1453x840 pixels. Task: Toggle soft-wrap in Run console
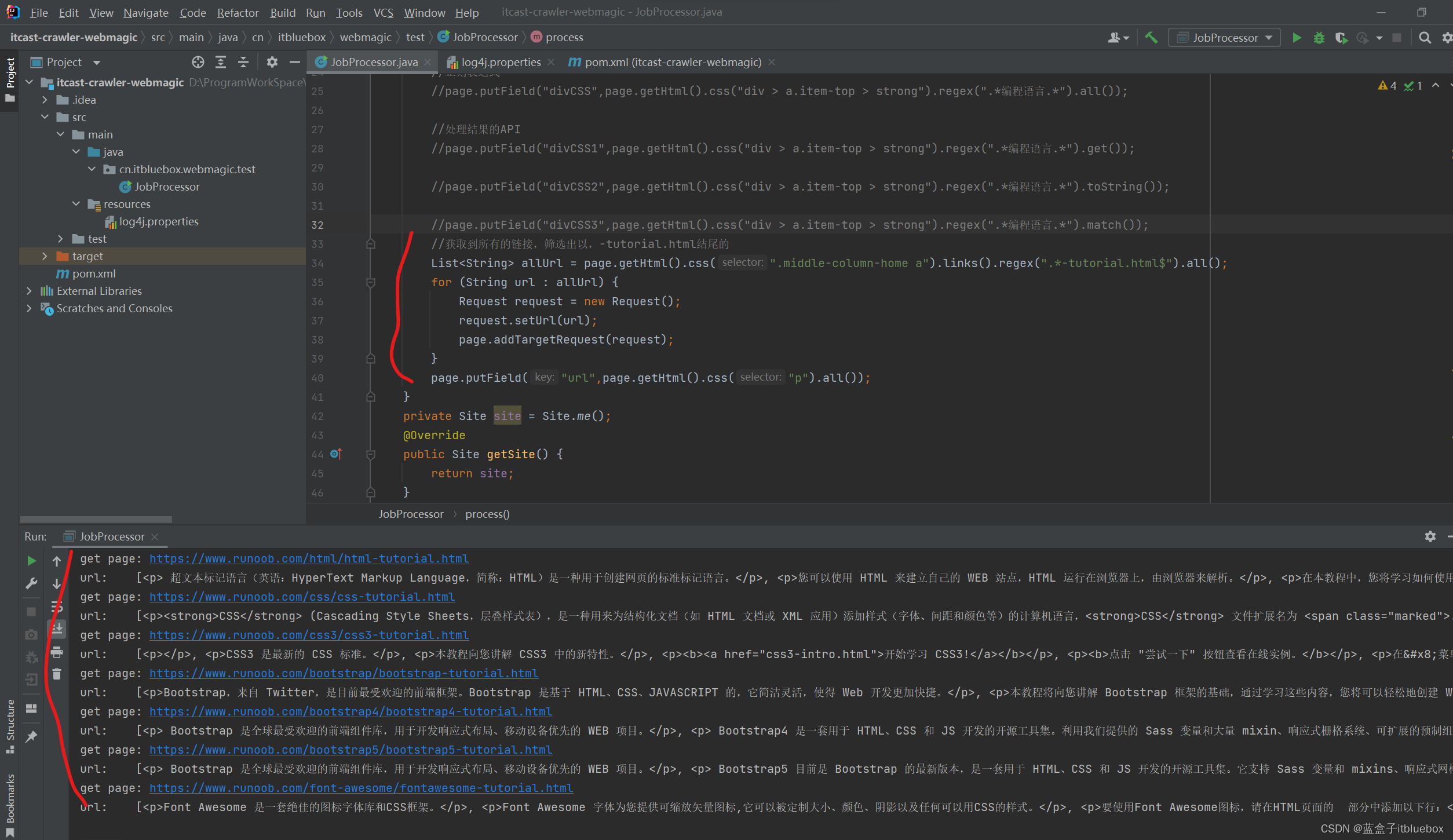(57, 607)
